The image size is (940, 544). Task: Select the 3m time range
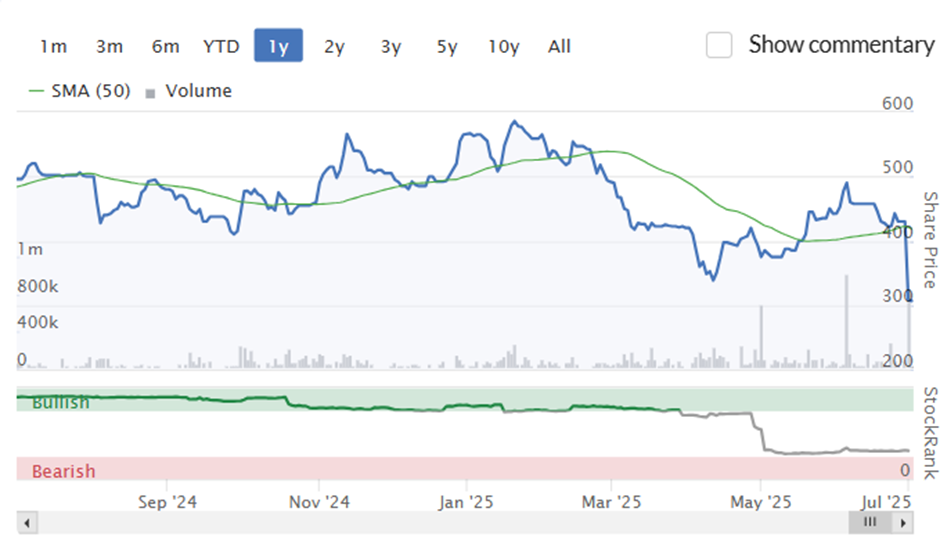pyautogui.click(x=109, y=46)
